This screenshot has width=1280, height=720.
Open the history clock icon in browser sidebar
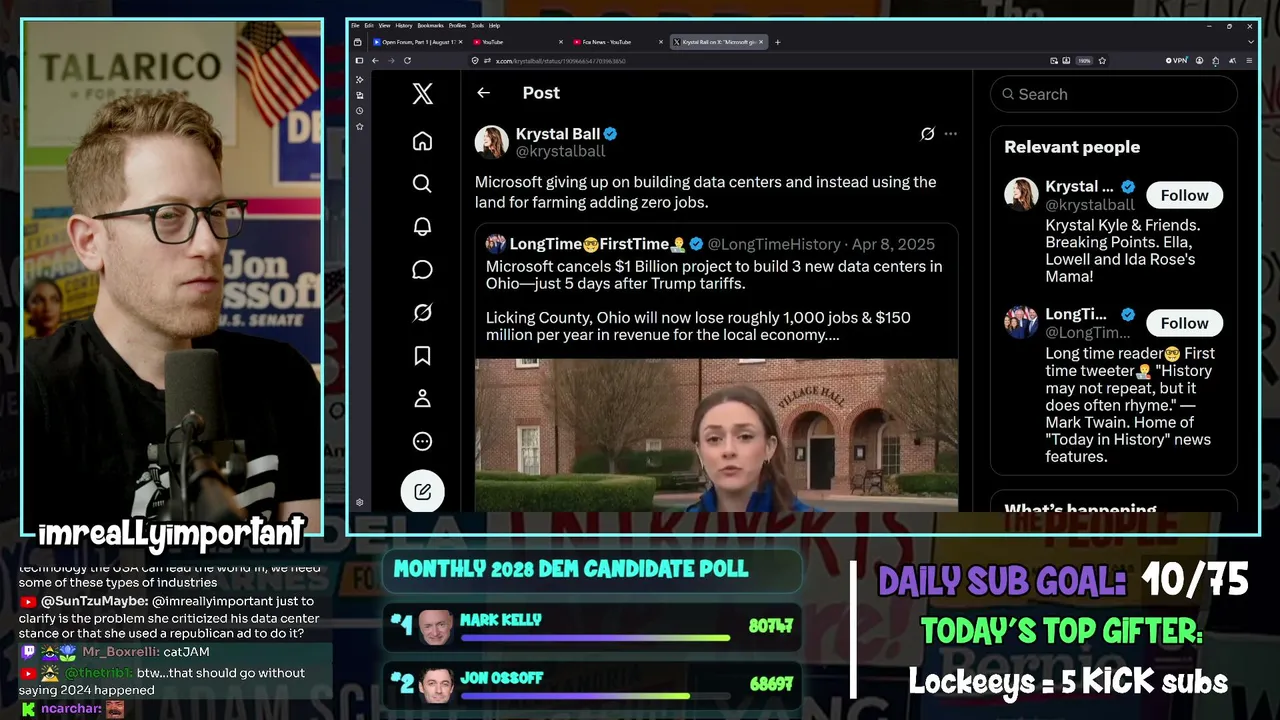coord(360,111)
